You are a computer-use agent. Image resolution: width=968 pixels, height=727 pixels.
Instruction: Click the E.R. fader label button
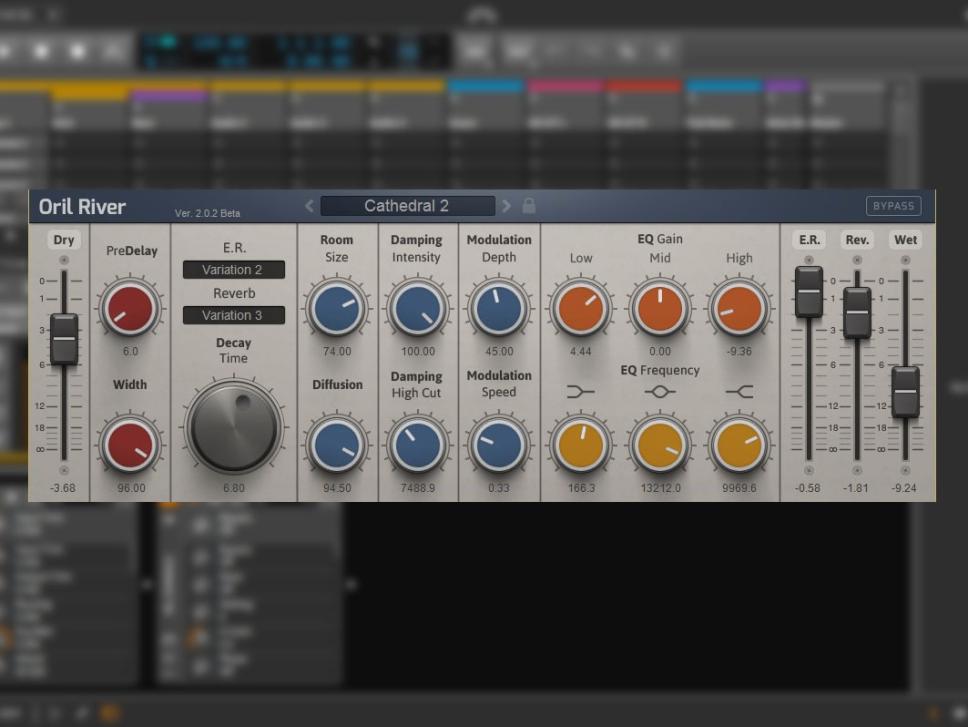click(809, 240)
